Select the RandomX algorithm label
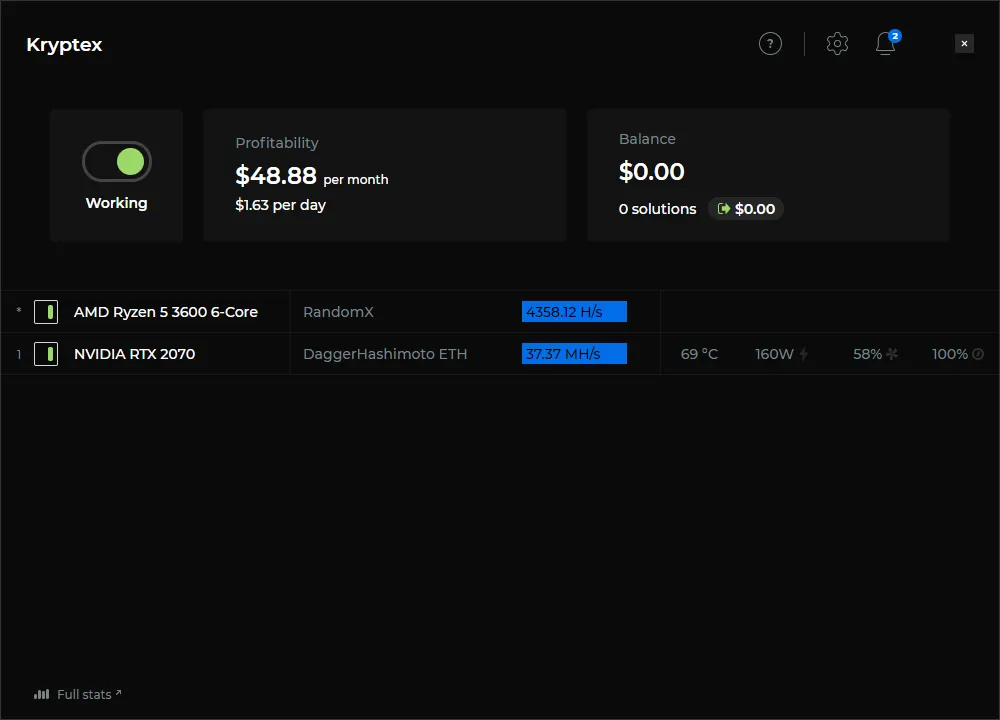 pyautogui.click(x=339, y=311)
